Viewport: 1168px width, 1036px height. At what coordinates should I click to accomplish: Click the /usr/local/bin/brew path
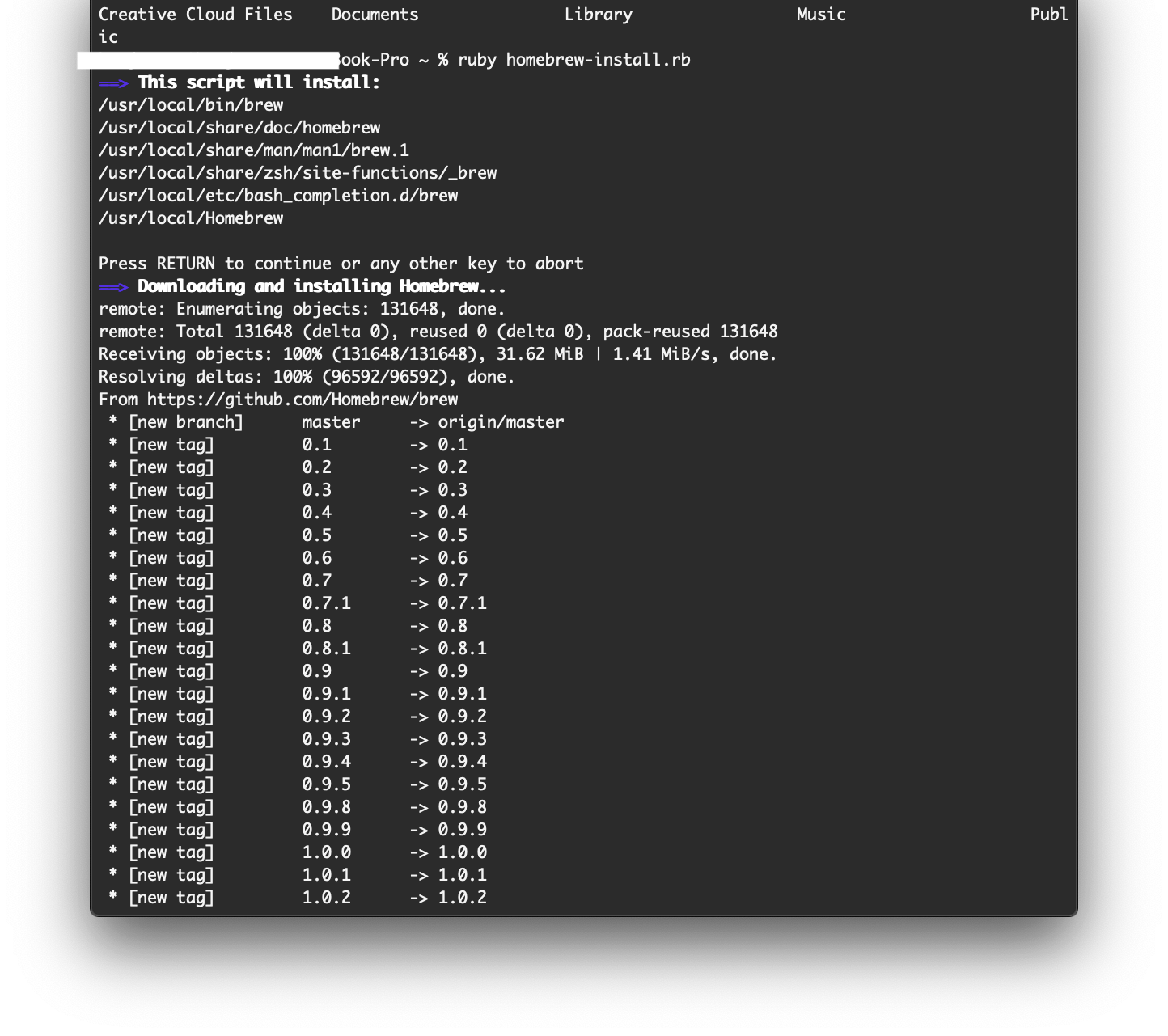click(191, 105)
